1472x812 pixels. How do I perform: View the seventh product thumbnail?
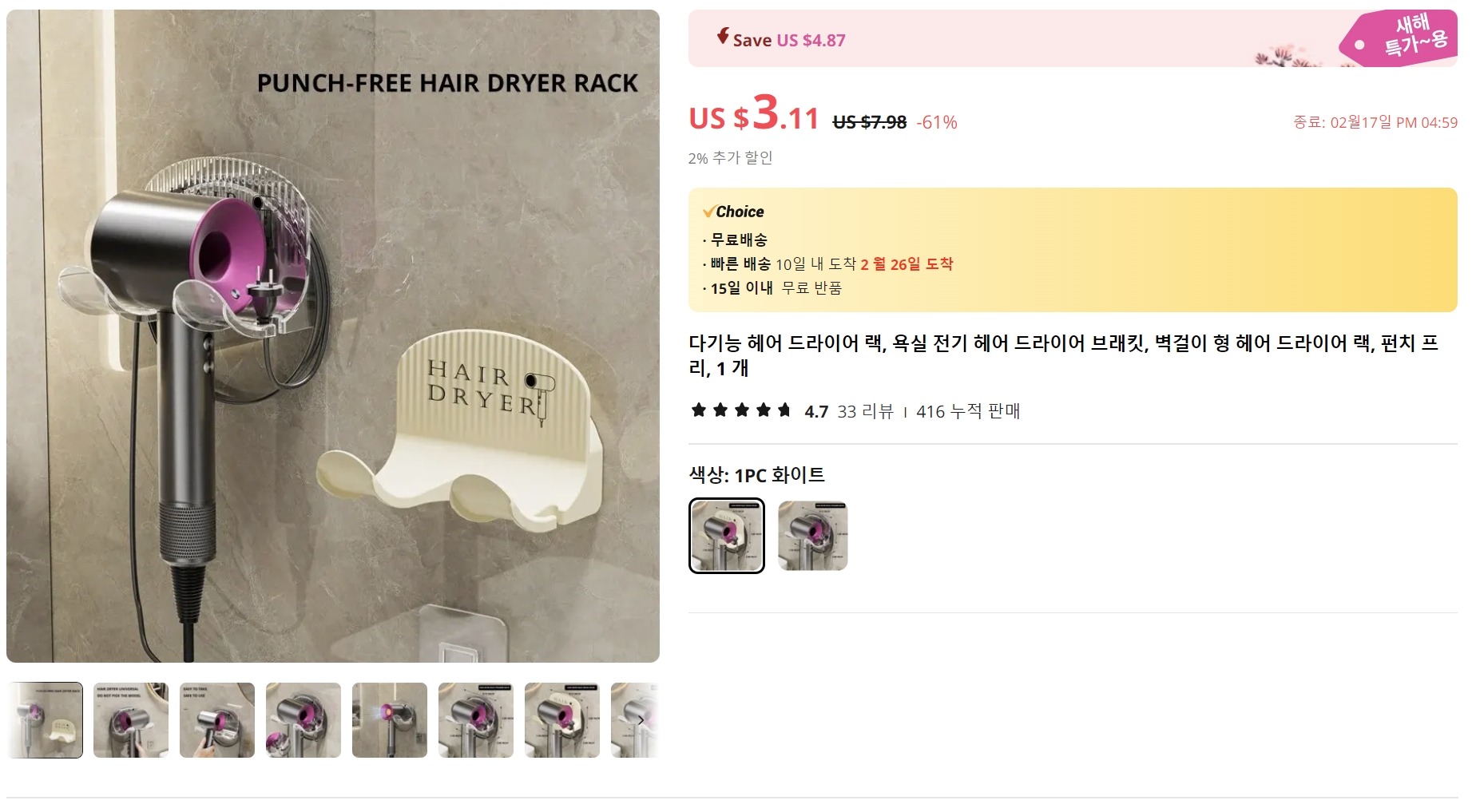point(562,720)
